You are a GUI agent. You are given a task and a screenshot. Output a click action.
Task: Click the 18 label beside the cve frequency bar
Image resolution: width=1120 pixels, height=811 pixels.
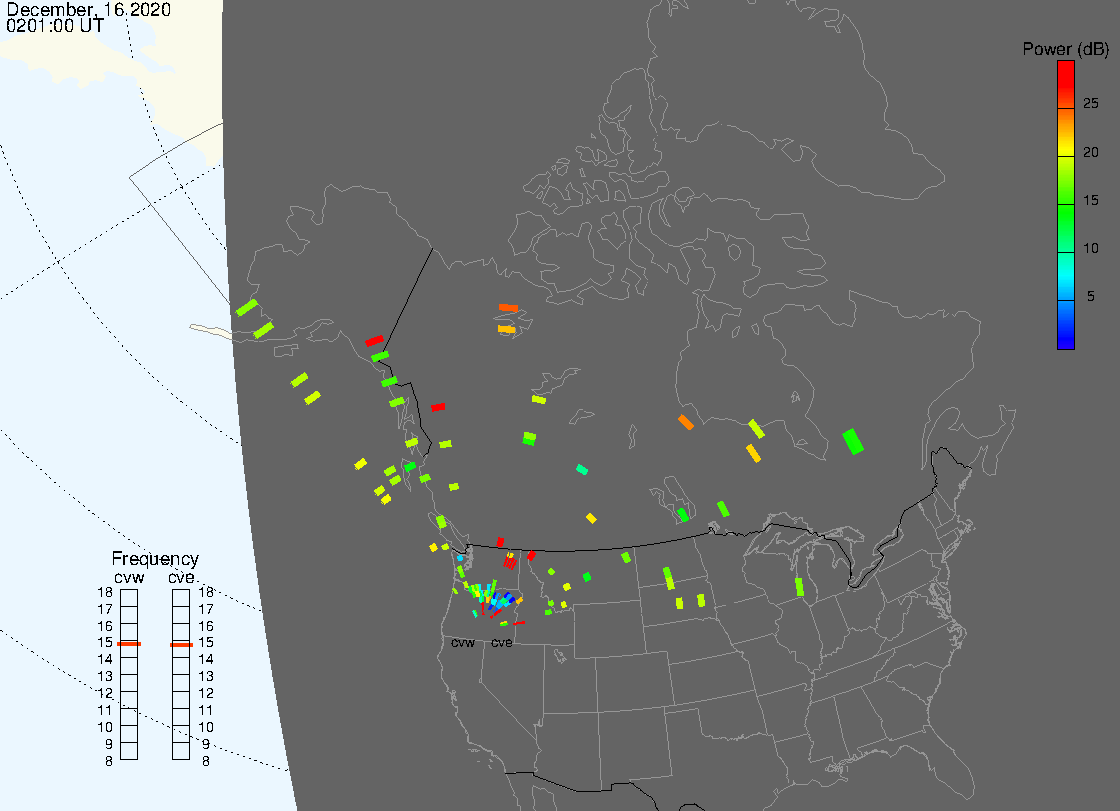[206, 592]
